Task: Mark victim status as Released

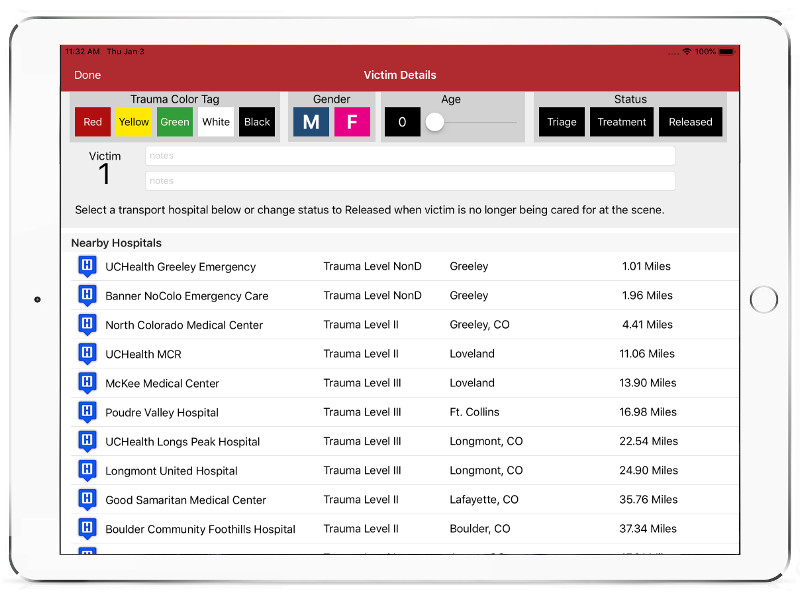Action: 690,122
